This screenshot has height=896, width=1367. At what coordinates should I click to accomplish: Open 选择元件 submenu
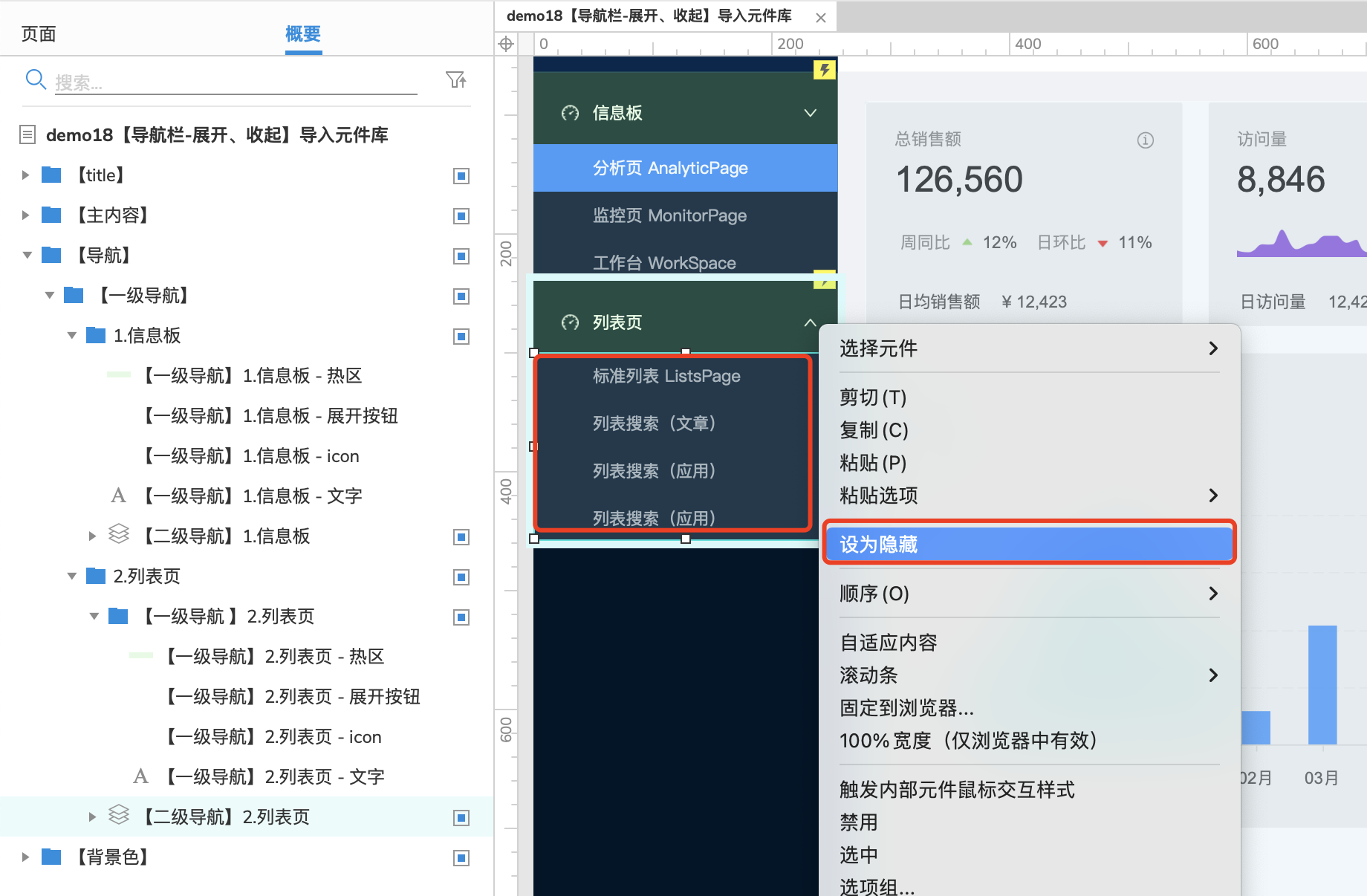click(1029, 348)
